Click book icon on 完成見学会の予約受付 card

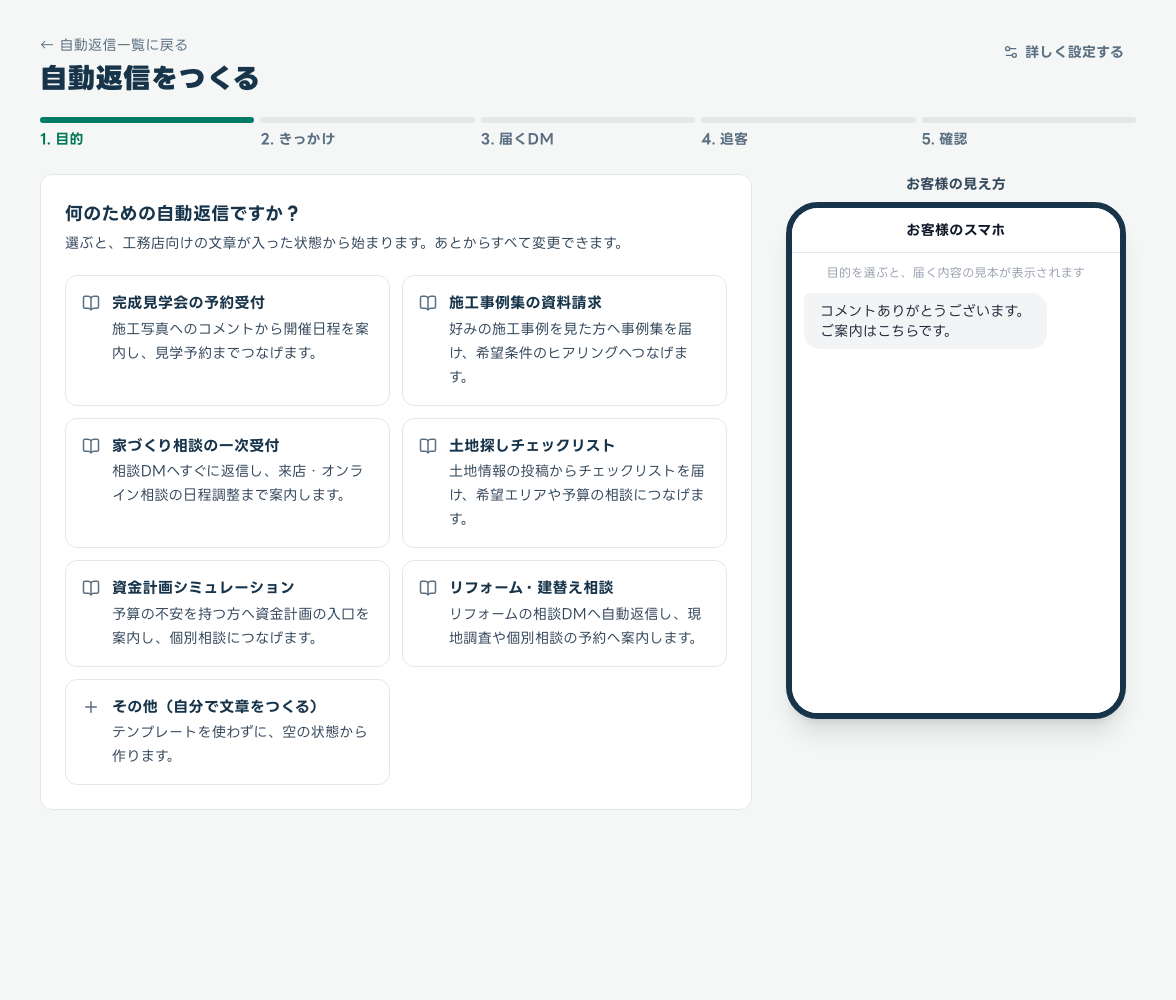point(91,303)
